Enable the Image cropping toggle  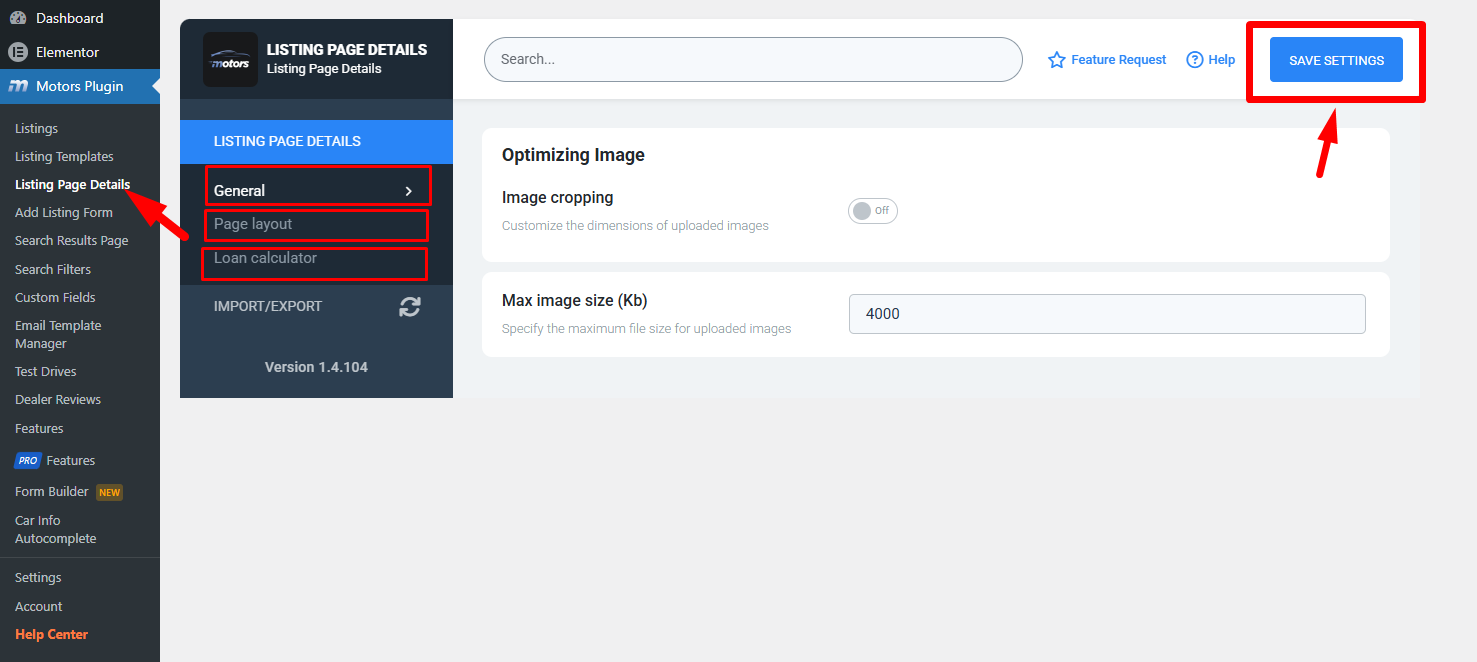pos(872,211)
